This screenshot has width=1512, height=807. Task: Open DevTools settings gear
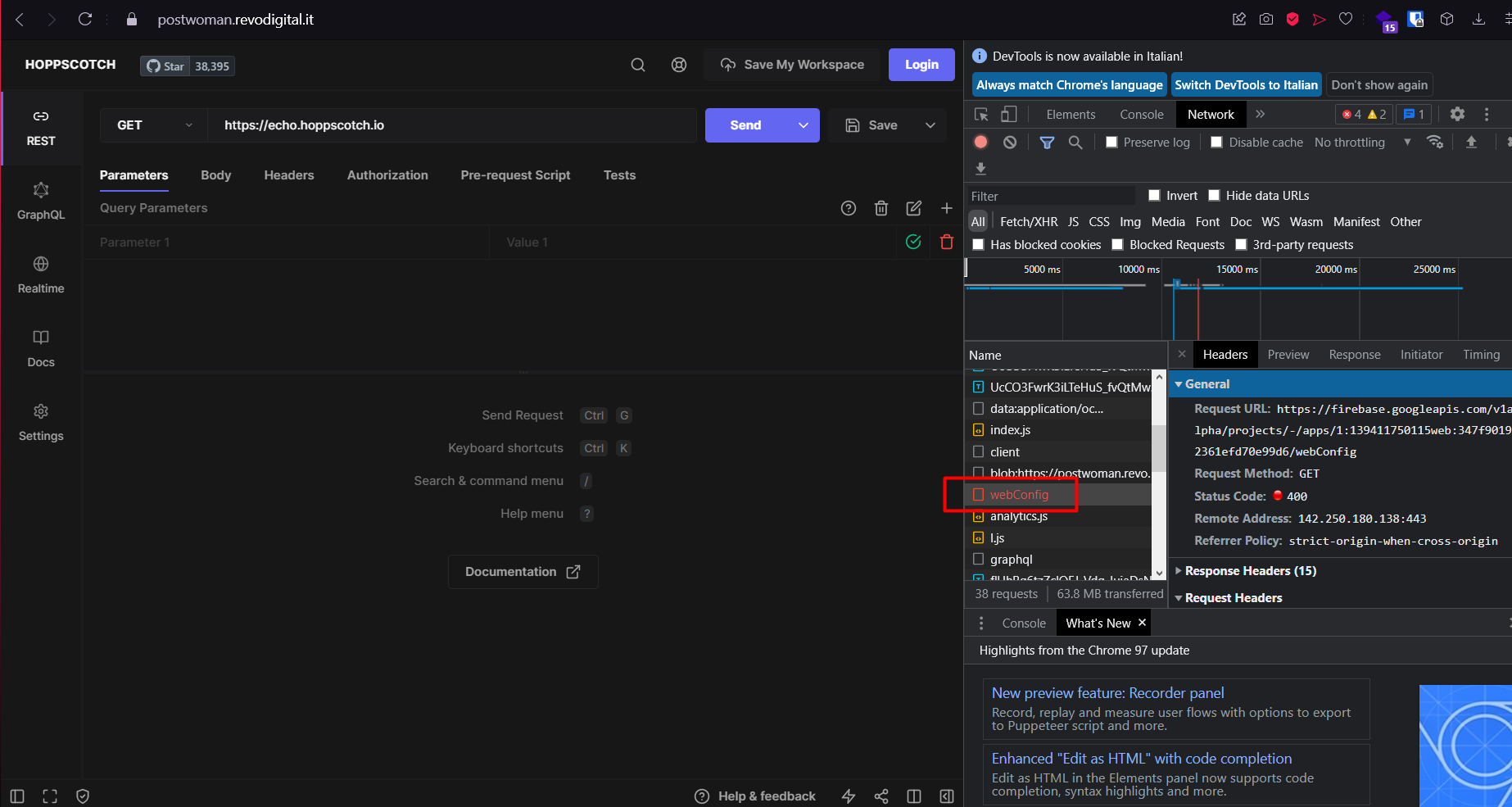tap(1457, 114)
